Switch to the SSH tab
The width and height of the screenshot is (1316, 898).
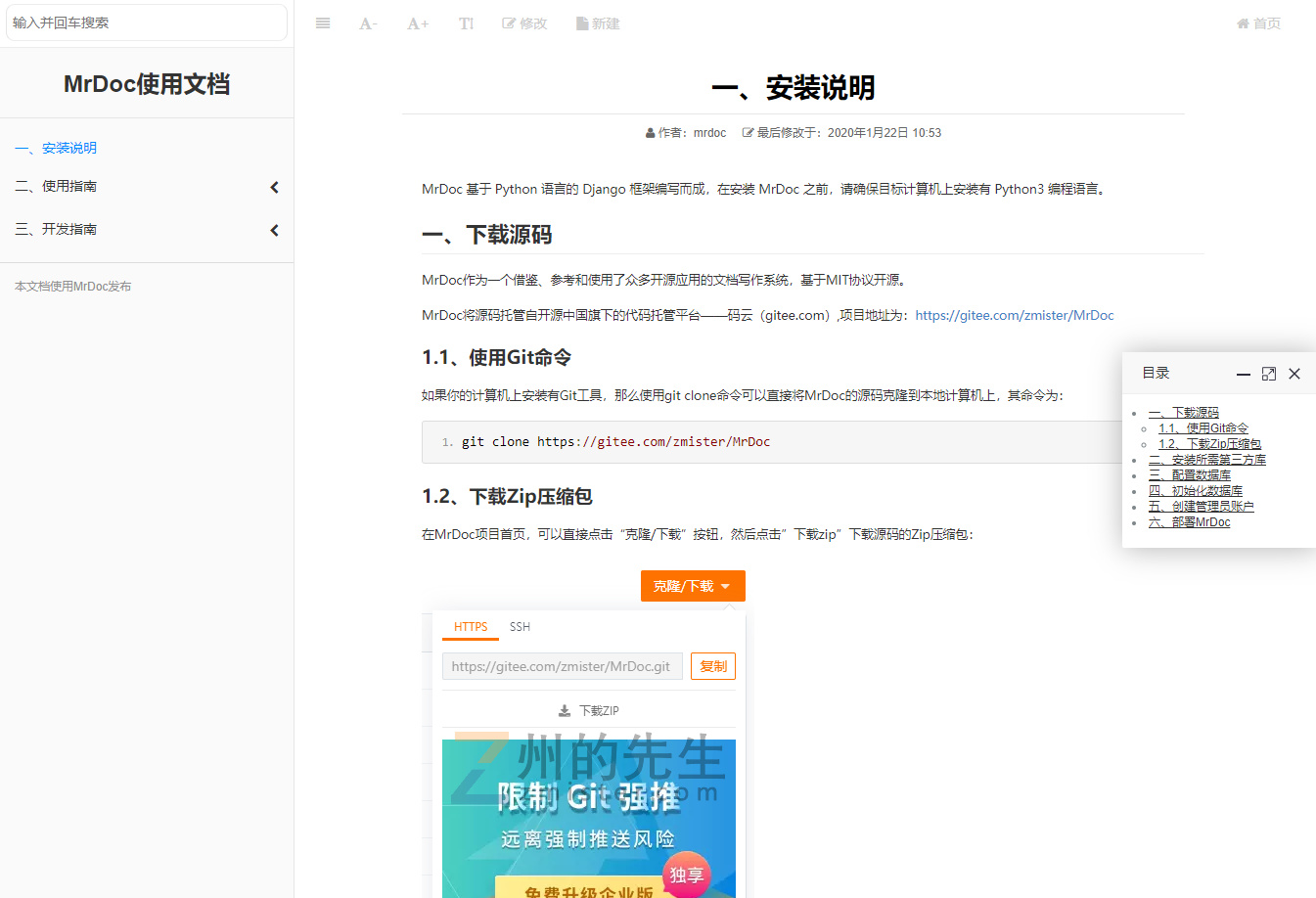click(520, 627)
